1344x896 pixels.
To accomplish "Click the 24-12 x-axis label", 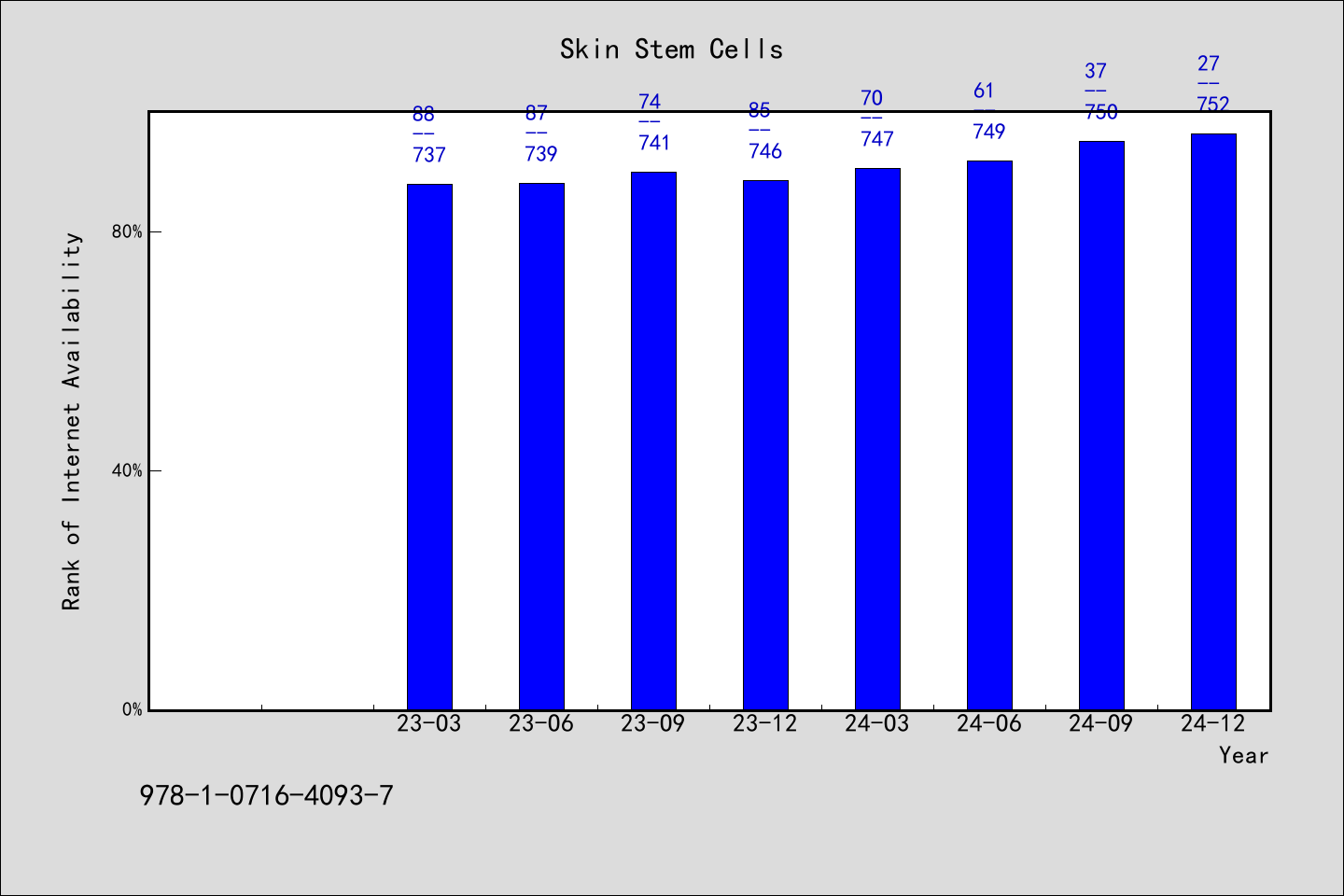I will click(x=1213, y=723).
